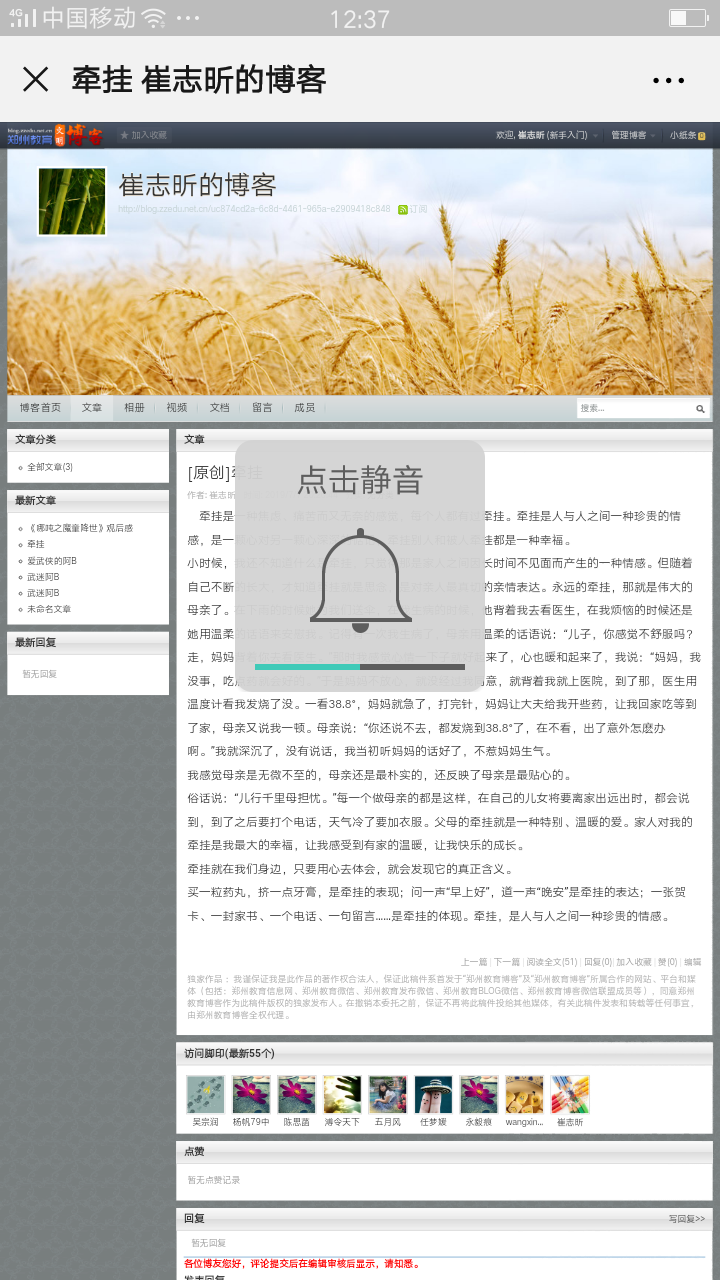Close the page with the X icon
Screen dimensions: 720x1280
pyautogui.click(x=35, y=79)
